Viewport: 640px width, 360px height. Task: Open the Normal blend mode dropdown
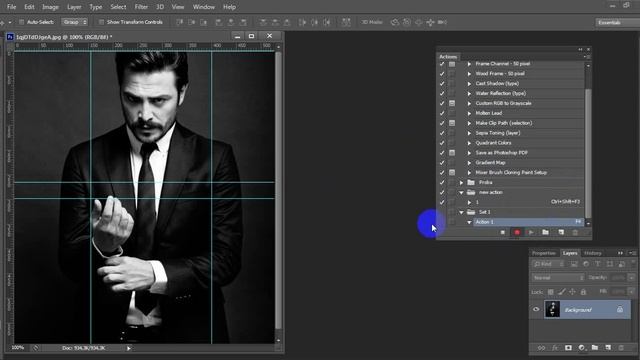tap(558, 278)
